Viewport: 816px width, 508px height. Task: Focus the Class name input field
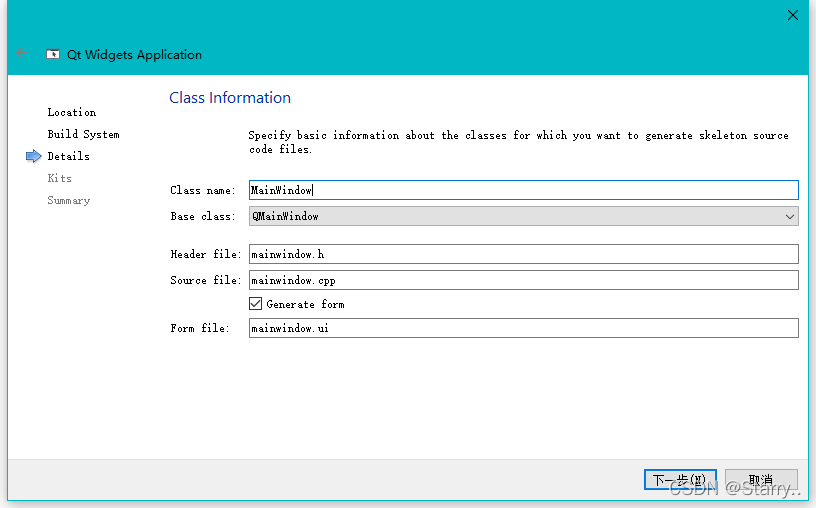click(x=524, y=190)
